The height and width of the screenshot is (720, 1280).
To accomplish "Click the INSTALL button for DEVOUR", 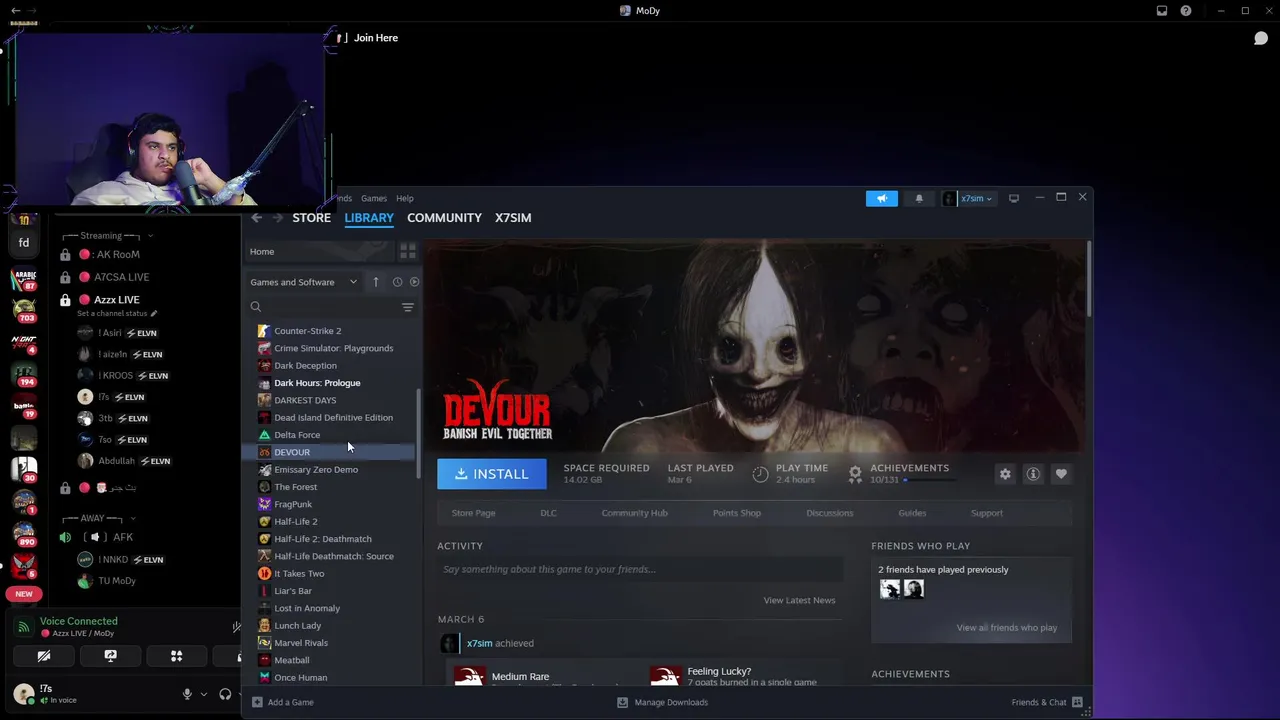I will pyautogui.click(x=492, y=474).
